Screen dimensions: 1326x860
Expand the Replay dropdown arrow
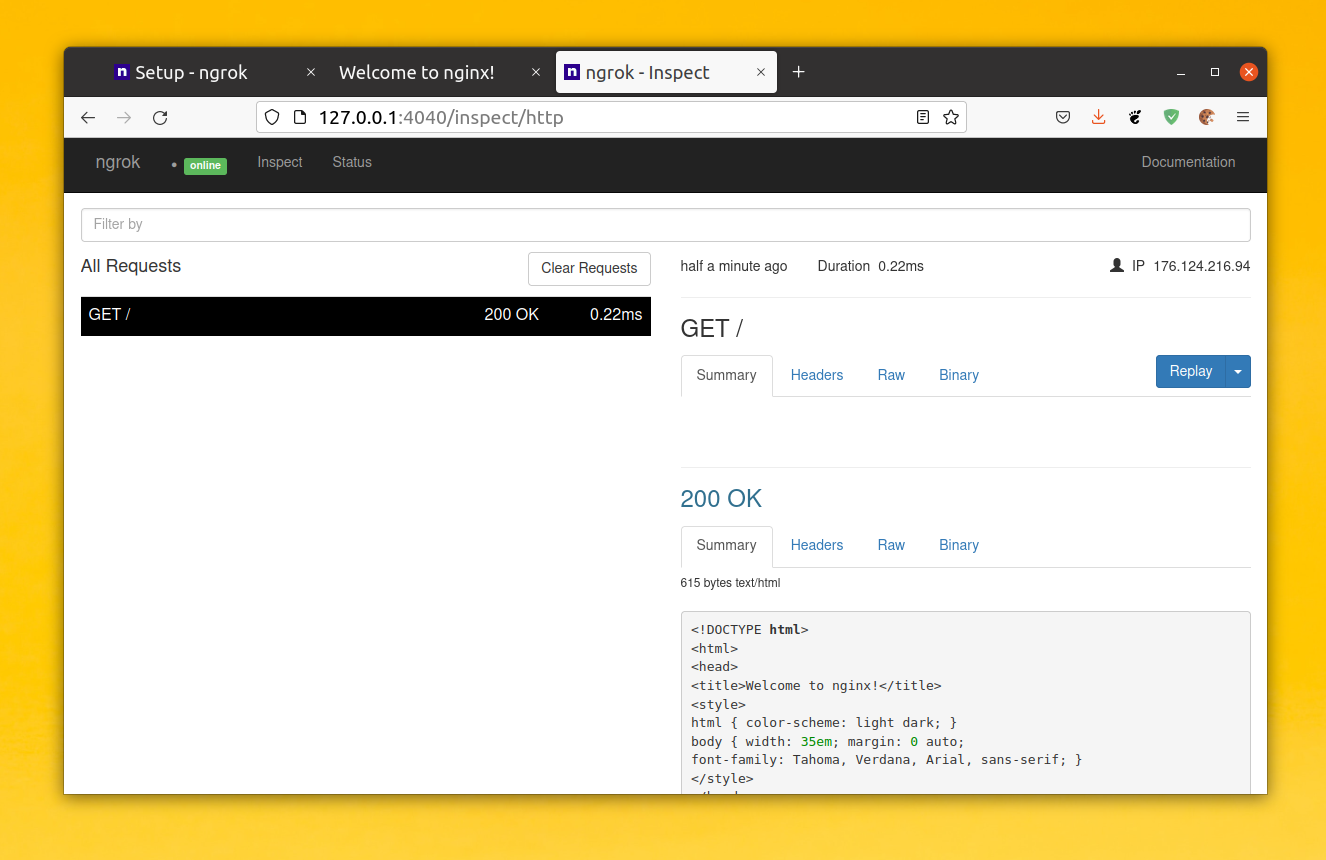1238,371
